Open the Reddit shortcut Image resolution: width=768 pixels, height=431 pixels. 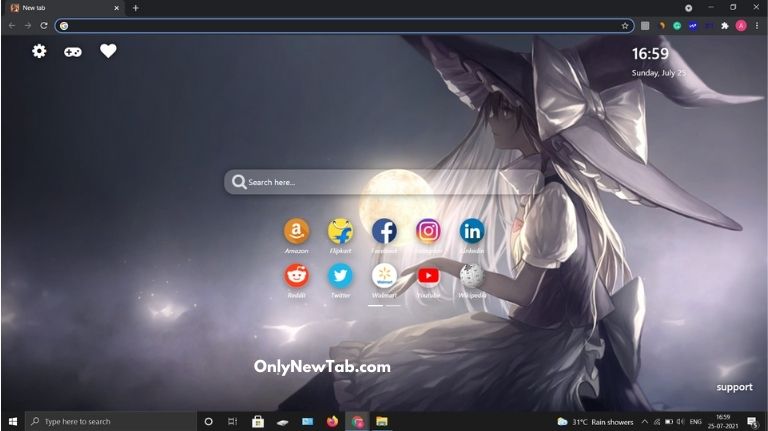(x=296, y=276)
